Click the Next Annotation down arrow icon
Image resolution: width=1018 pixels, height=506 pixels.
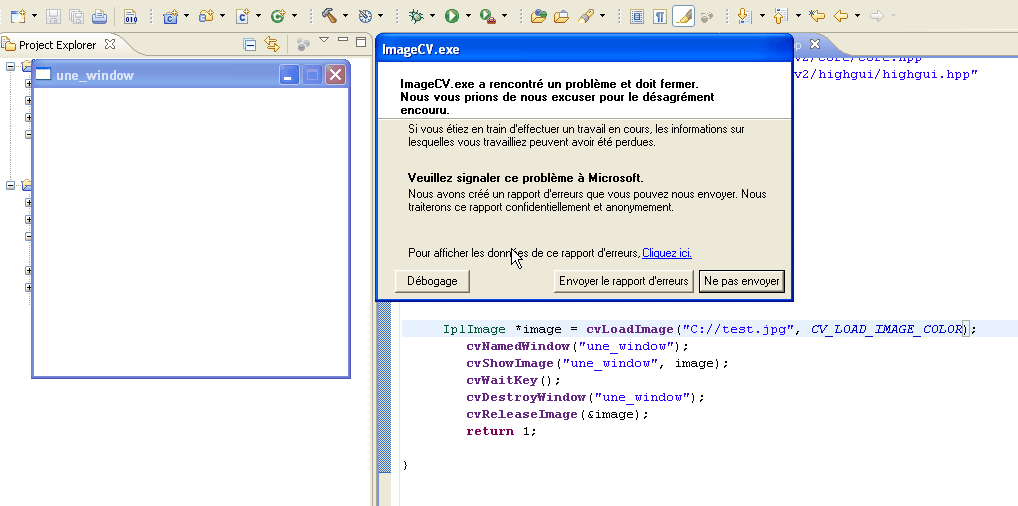745,16
